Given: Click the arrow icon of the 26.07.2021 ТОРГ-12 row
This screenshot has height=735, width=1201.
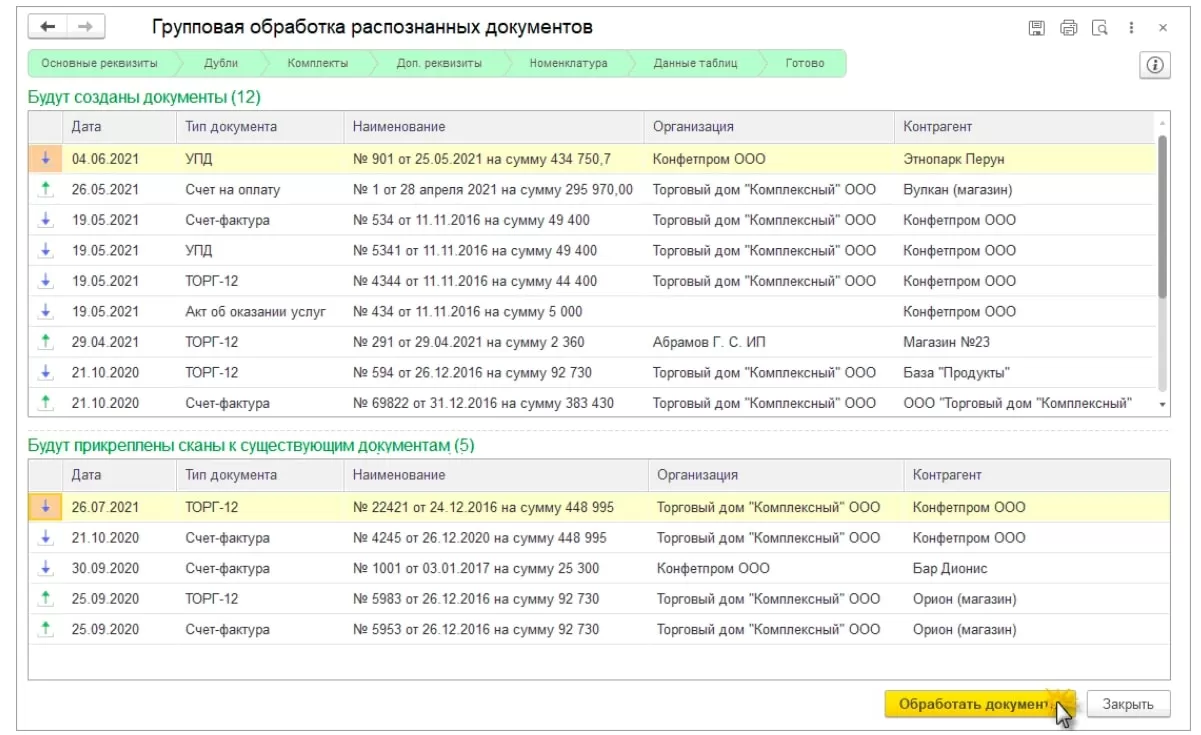Looking at the screenshot, I should tap(45, 507).
